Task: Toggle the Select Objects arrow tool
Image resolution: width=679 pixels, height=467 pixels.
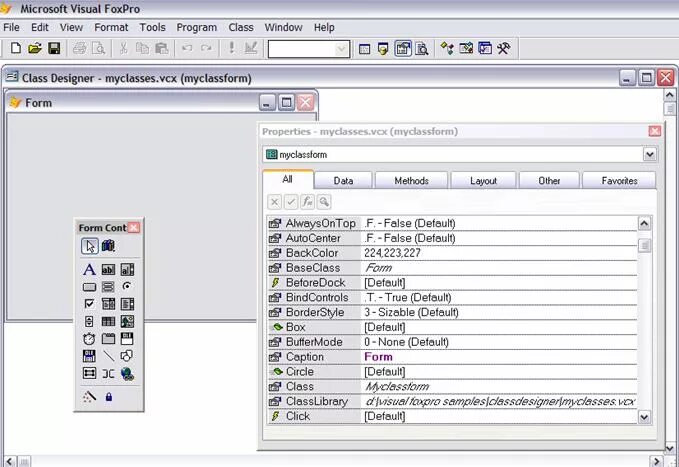Action: (x=90, y=246)
